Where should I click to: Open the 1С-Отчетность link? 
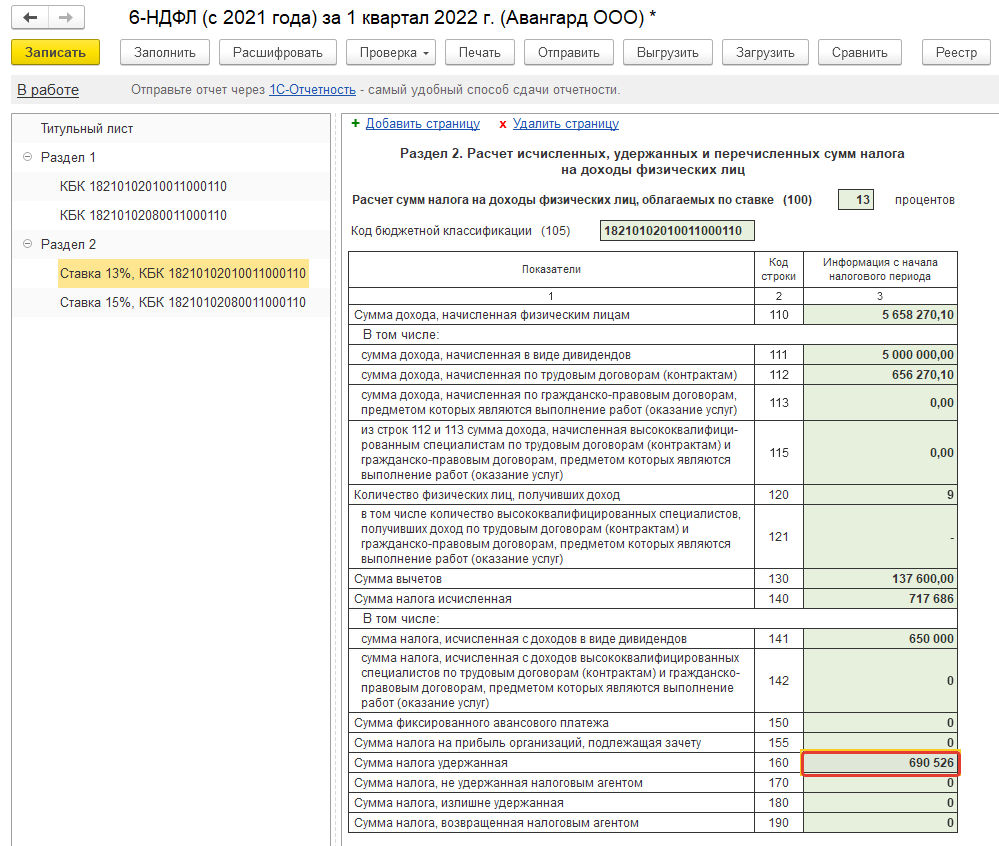coord(311,90)
